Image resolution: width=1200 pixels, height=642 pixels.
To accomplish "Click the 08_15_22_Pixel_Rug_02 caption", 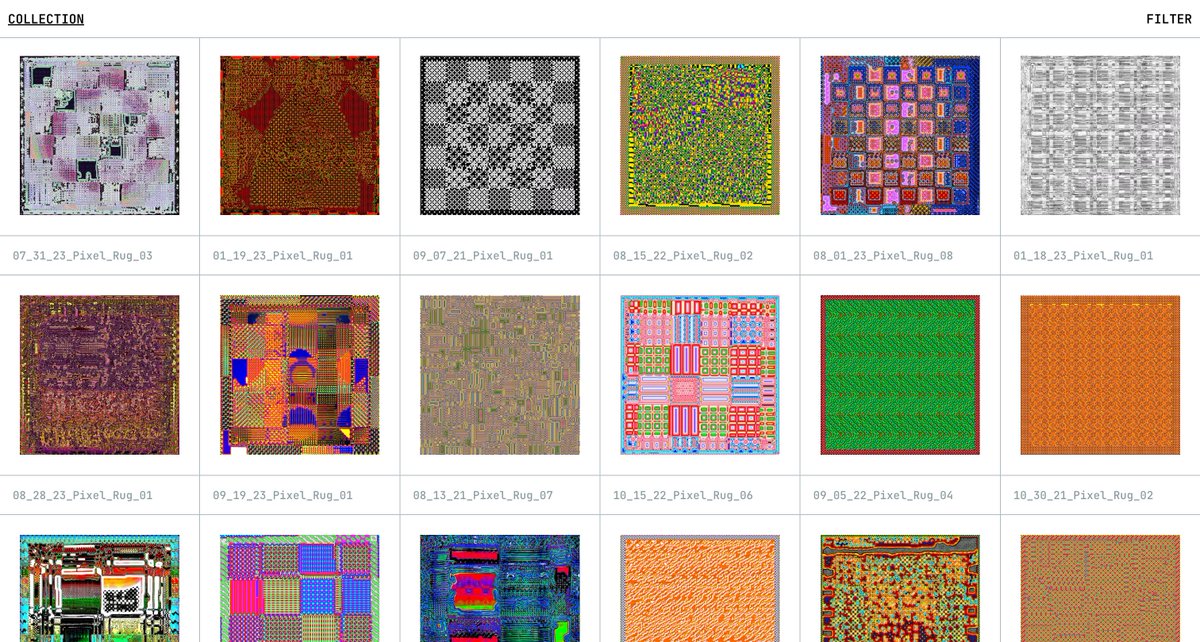I will 683,256.
